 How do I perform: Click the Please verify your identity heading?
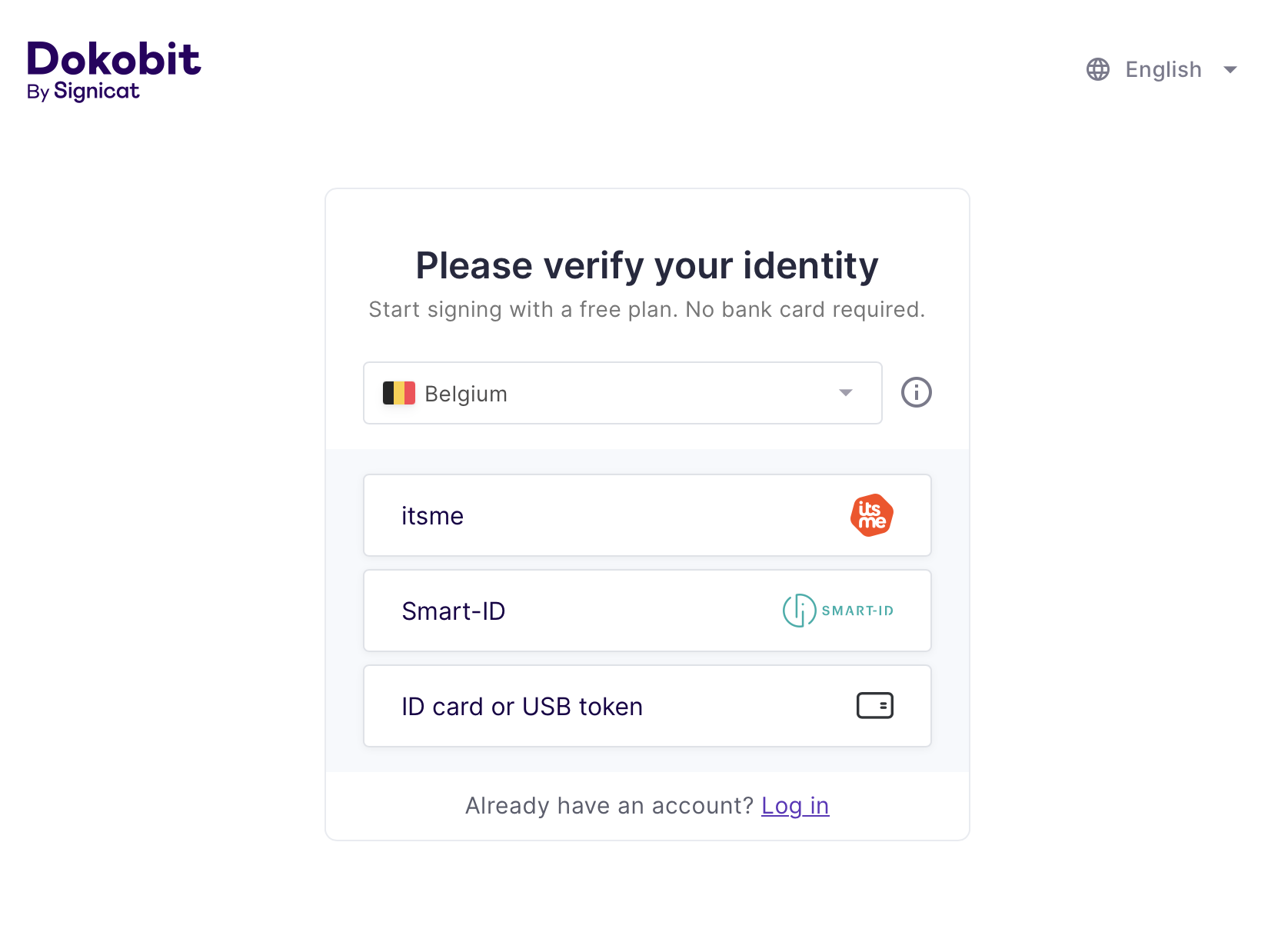(x=647, y=265)
